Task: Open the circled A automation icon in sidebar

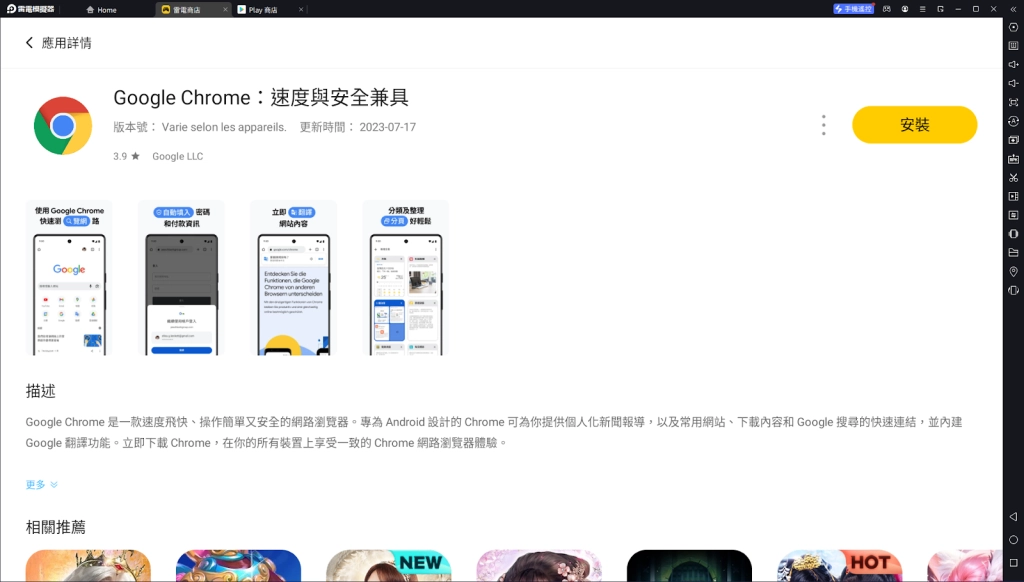Action: pyautogui.click(x=1014, y=121)
